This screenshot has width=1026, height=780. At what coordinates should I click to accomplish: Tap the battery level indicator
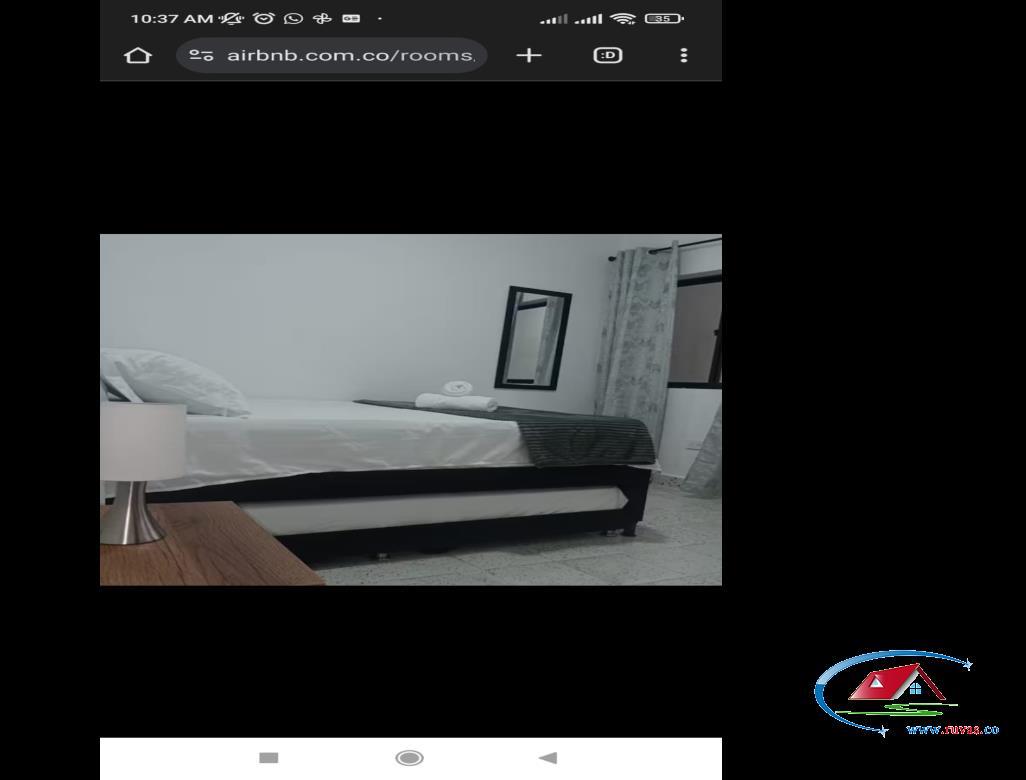(663, 18)
